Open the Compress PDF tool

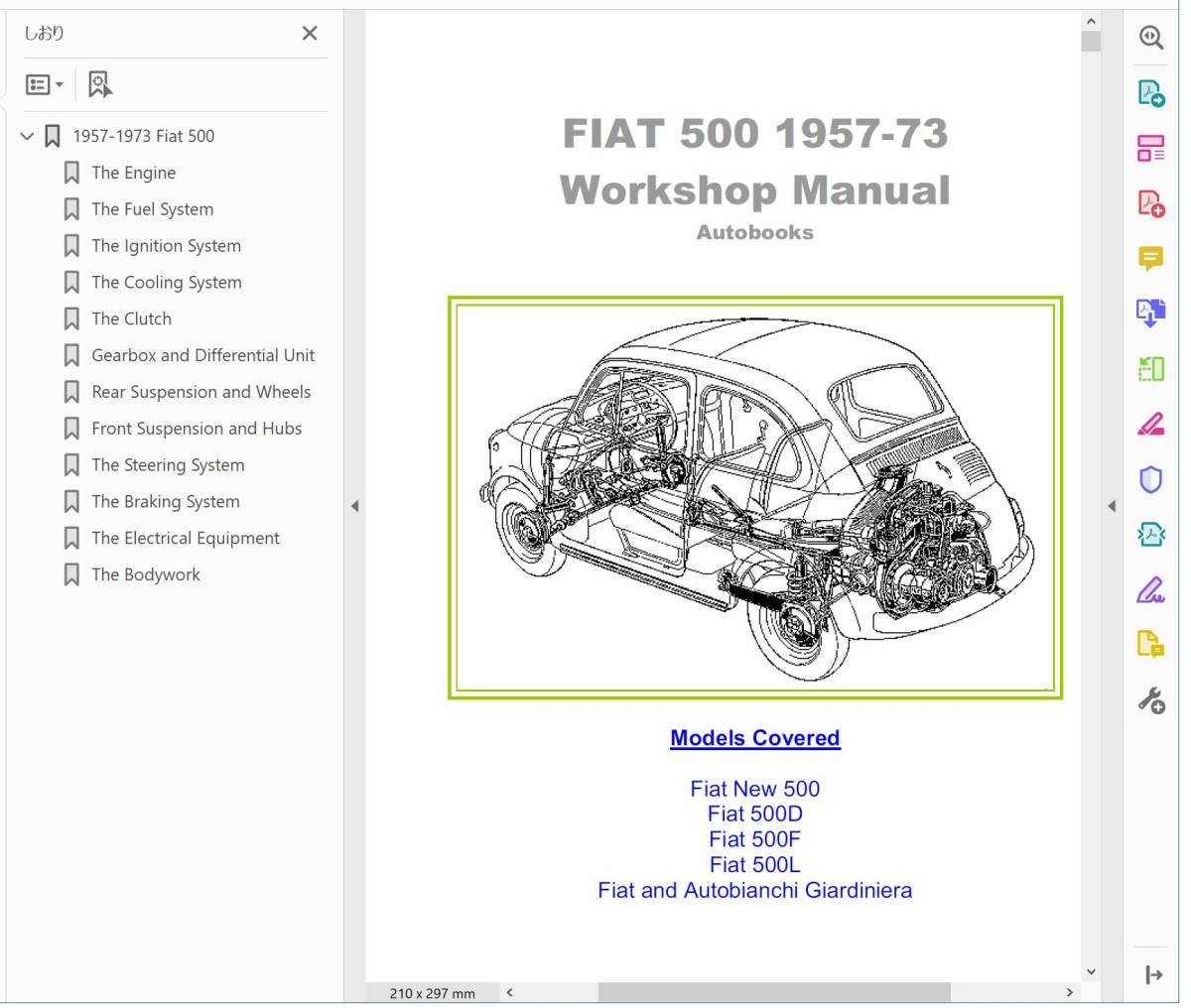click(x=1151, y=535)
